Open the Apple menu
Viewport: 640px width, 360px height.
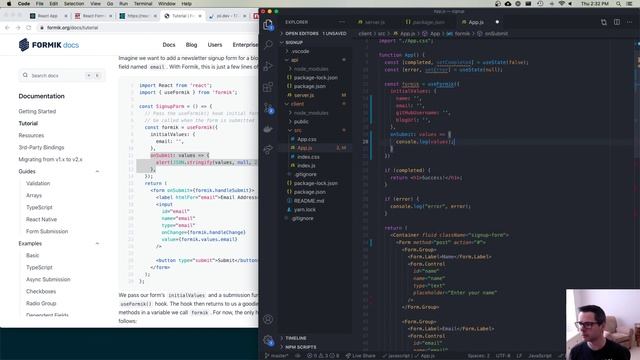9,4
